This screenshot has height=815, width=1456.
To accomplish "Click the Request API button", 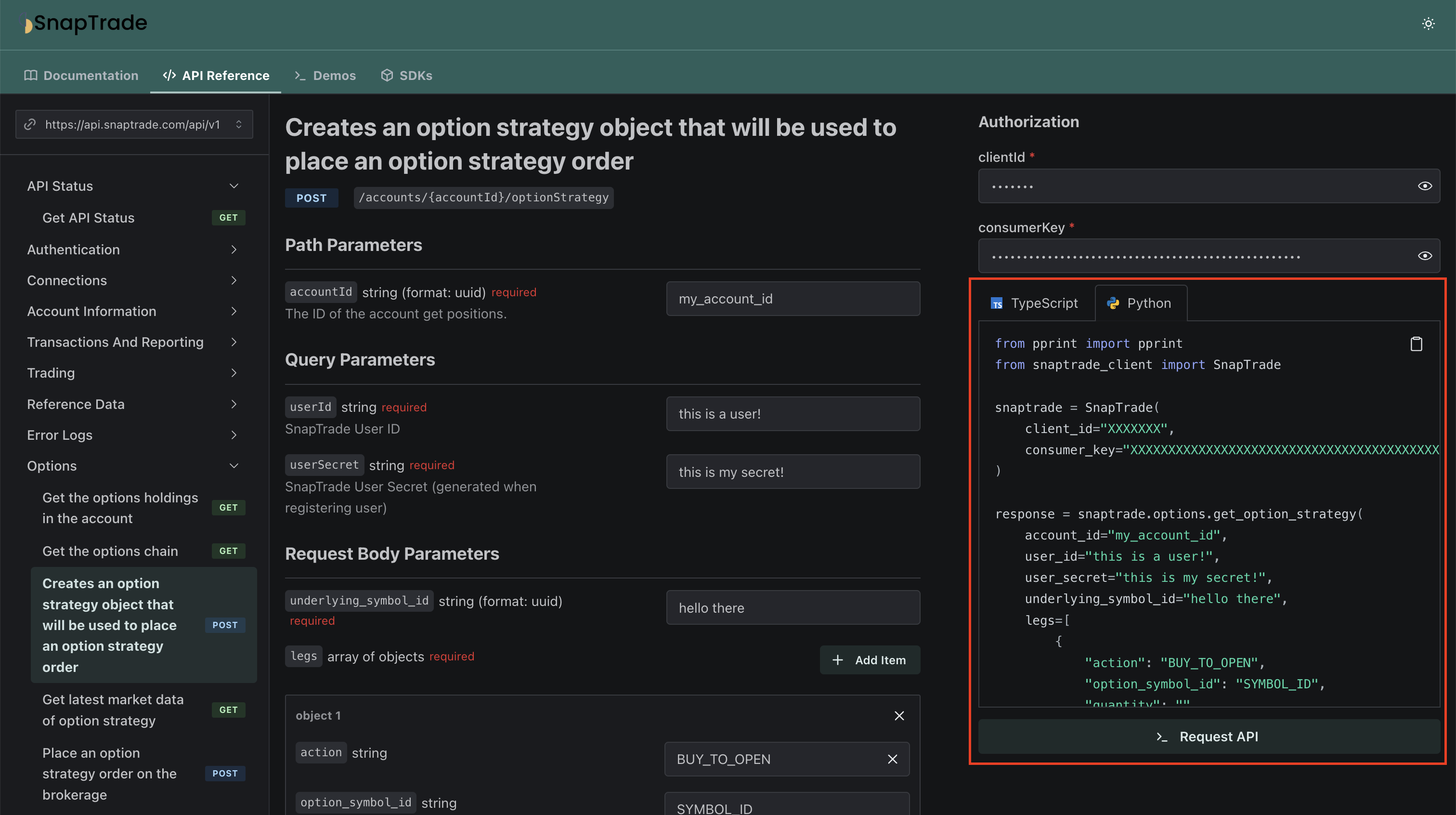I will pos(1209,736).
